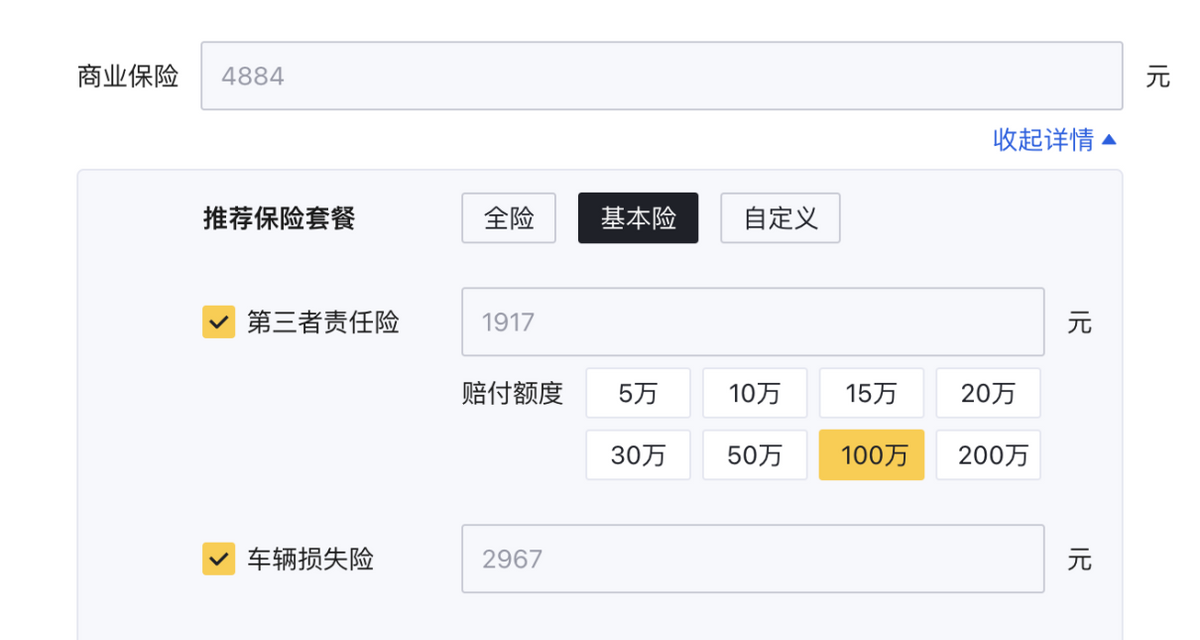
Task: Choose 5万 compensation amount
Action: pyautogui.click(x=638, y=393)
